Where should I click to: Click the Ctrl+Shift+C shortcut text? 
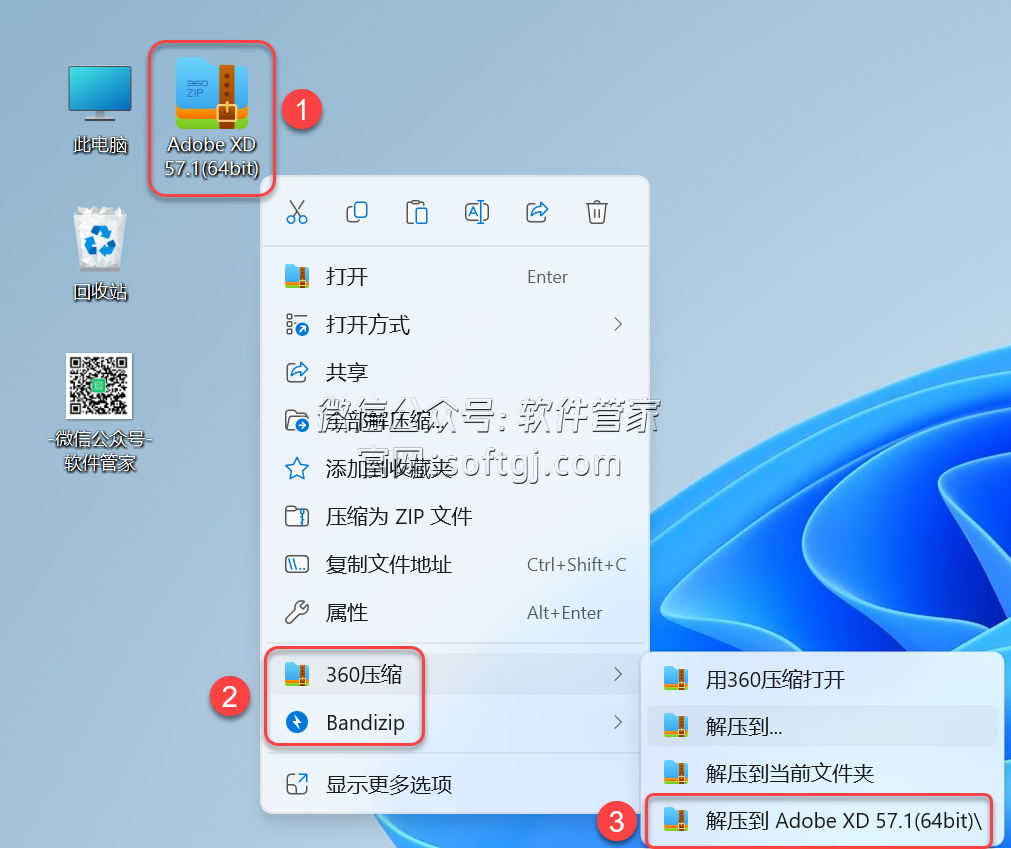click(x=576, y=565)
